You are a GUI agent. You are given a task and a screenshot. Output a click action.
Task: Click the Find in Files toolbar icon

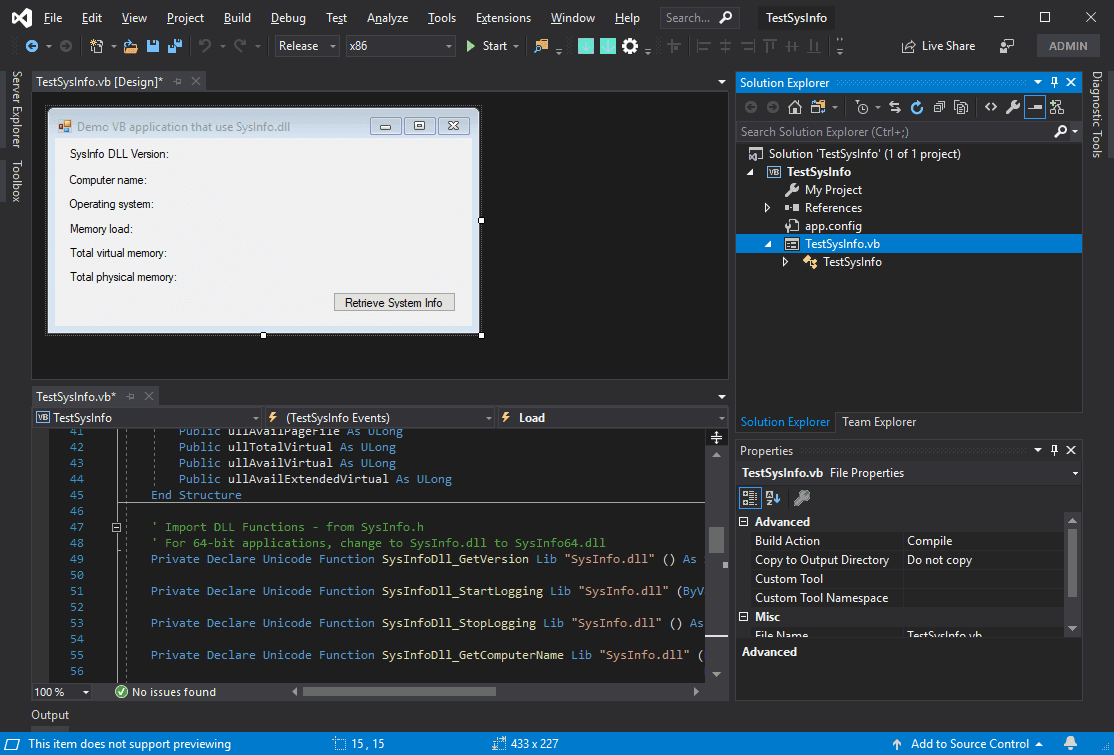click(x=541, y=46)
